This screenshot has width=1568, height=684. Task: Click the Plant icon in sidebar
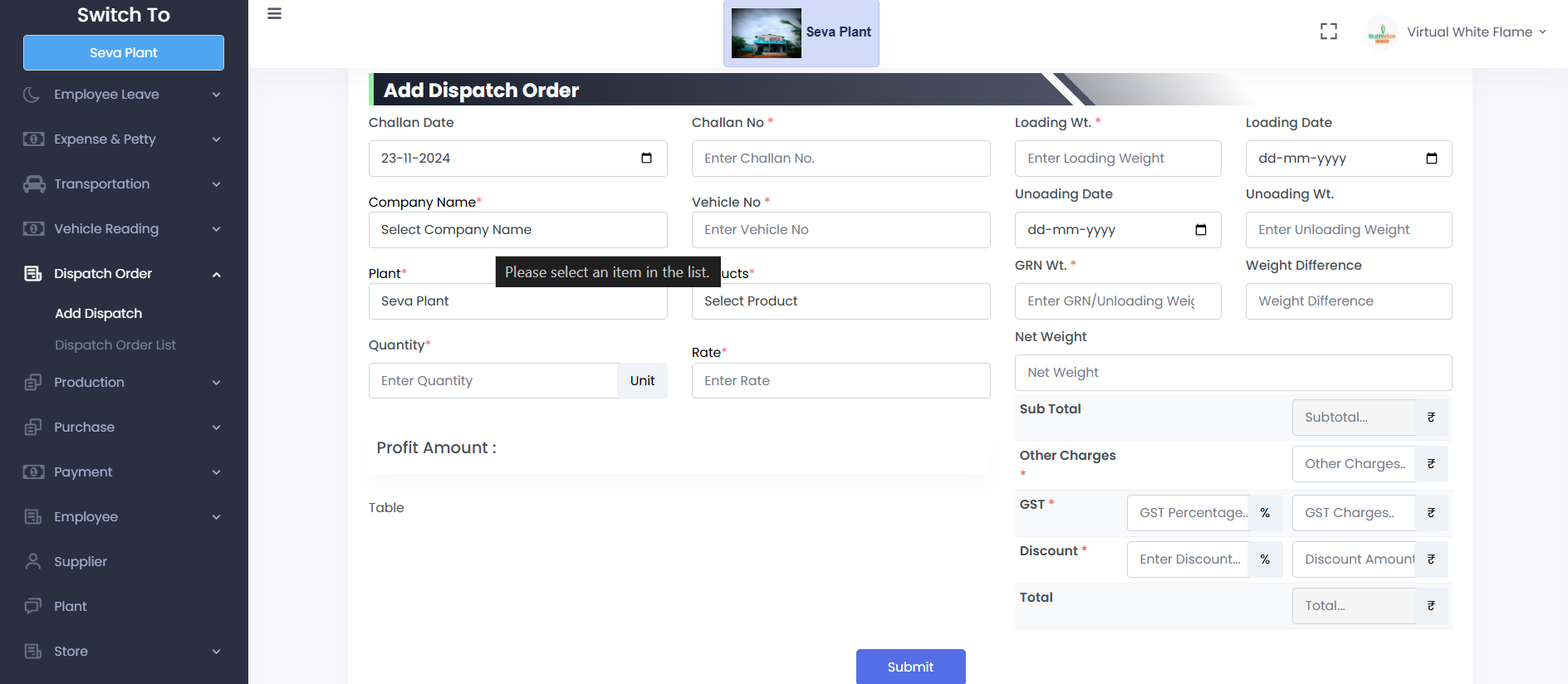[x=33, y=606]
